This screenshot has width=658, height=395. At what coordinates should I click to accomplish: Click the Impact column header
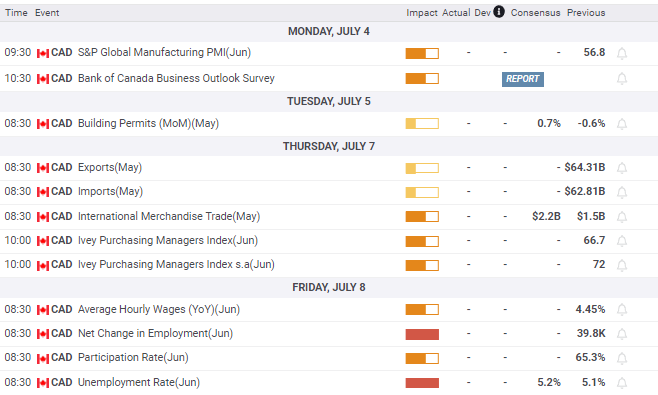tap(422, 13)
